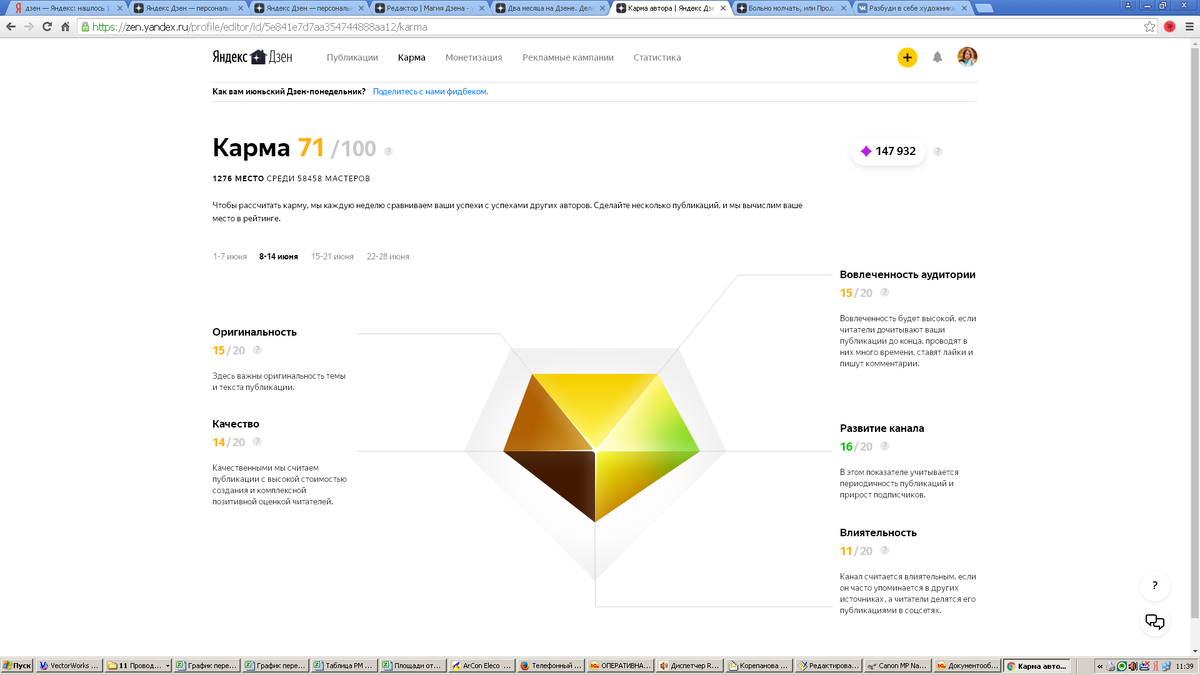The image size is (1200, 675).
Task: Open VectorWorks from the taskbar
Action: pos(70,666)
